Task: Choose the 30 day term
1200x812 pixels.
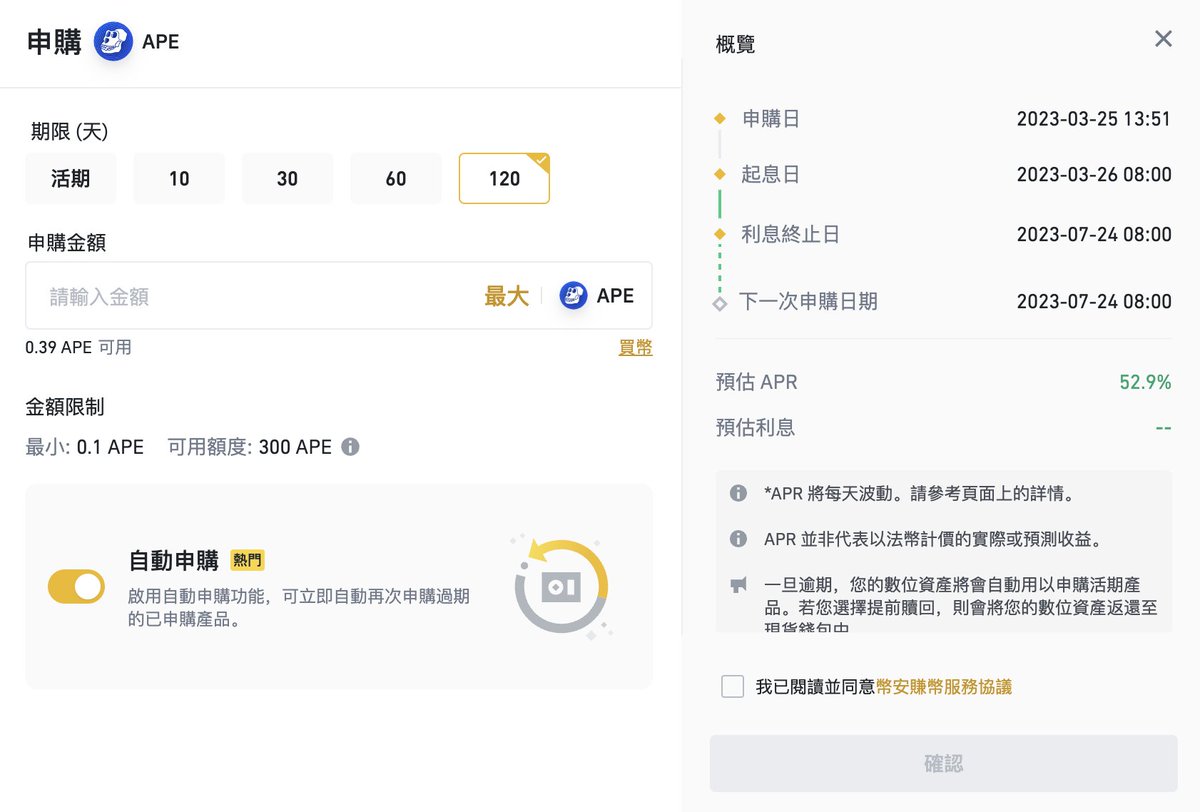Action: click(287, 179)
